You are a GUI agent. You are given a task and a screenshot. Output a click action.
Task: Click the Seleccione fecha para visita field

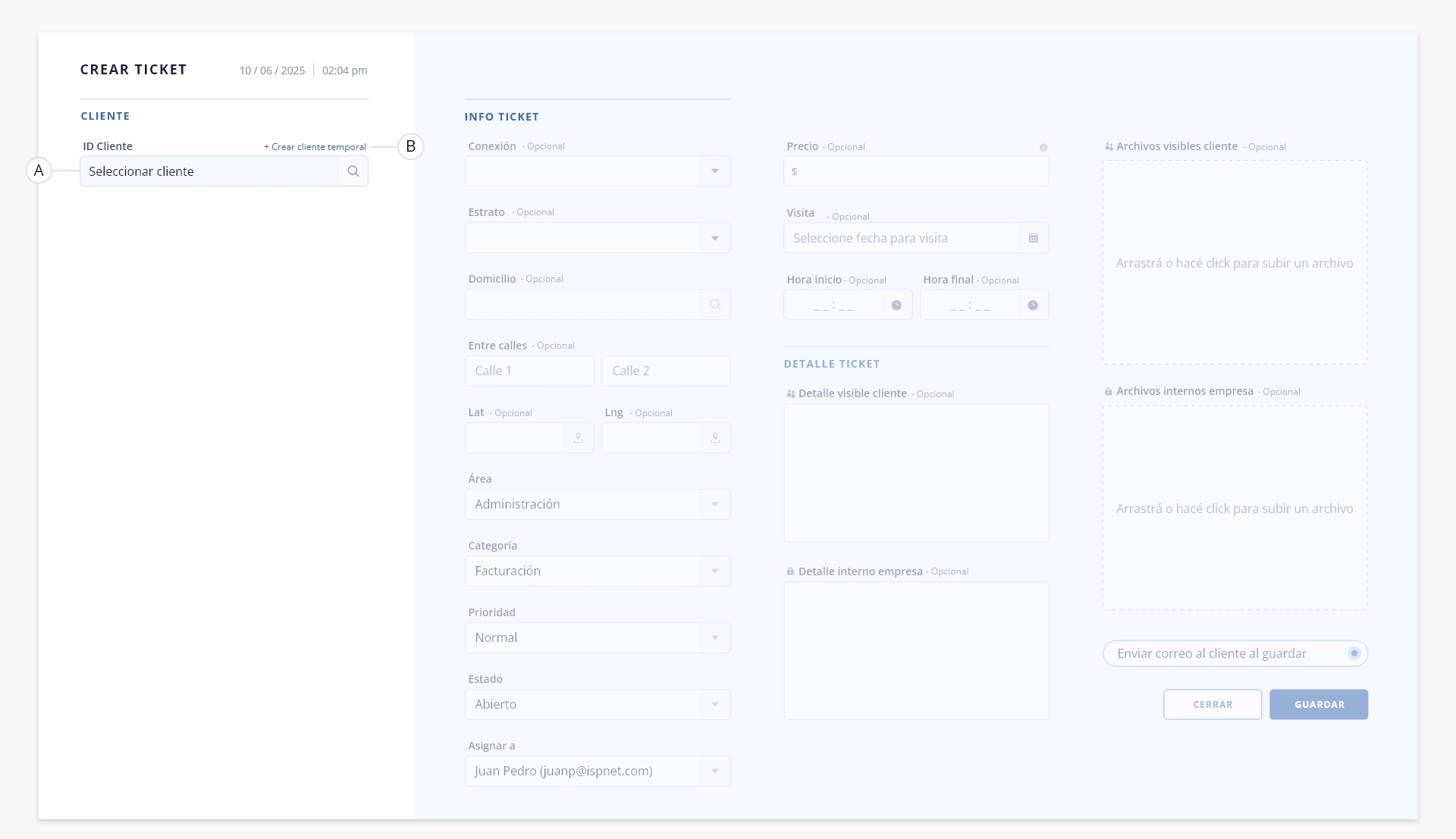click(916, 238)
